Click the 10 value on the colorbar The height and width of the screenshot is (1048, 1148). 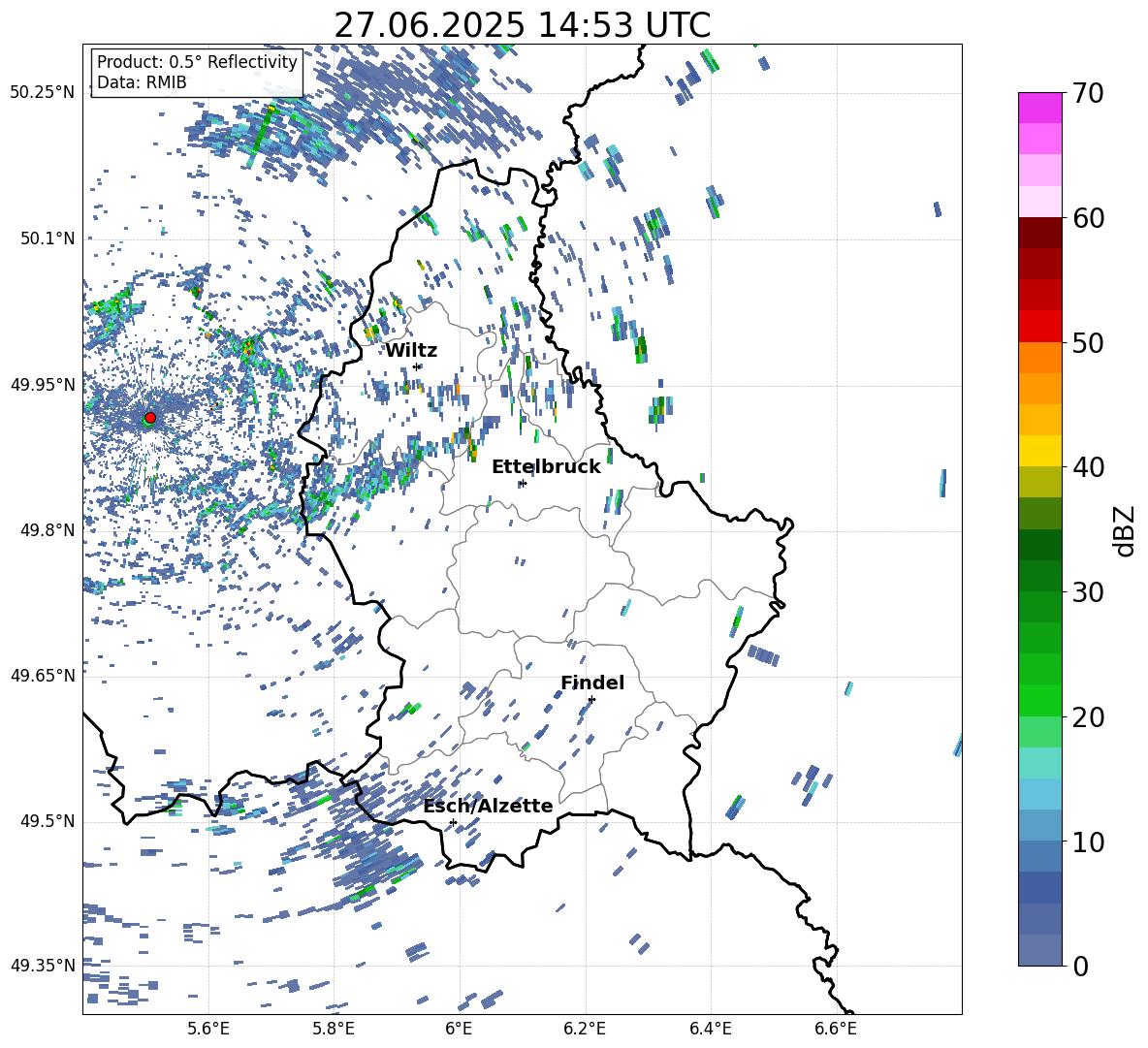pos(1088,842)
